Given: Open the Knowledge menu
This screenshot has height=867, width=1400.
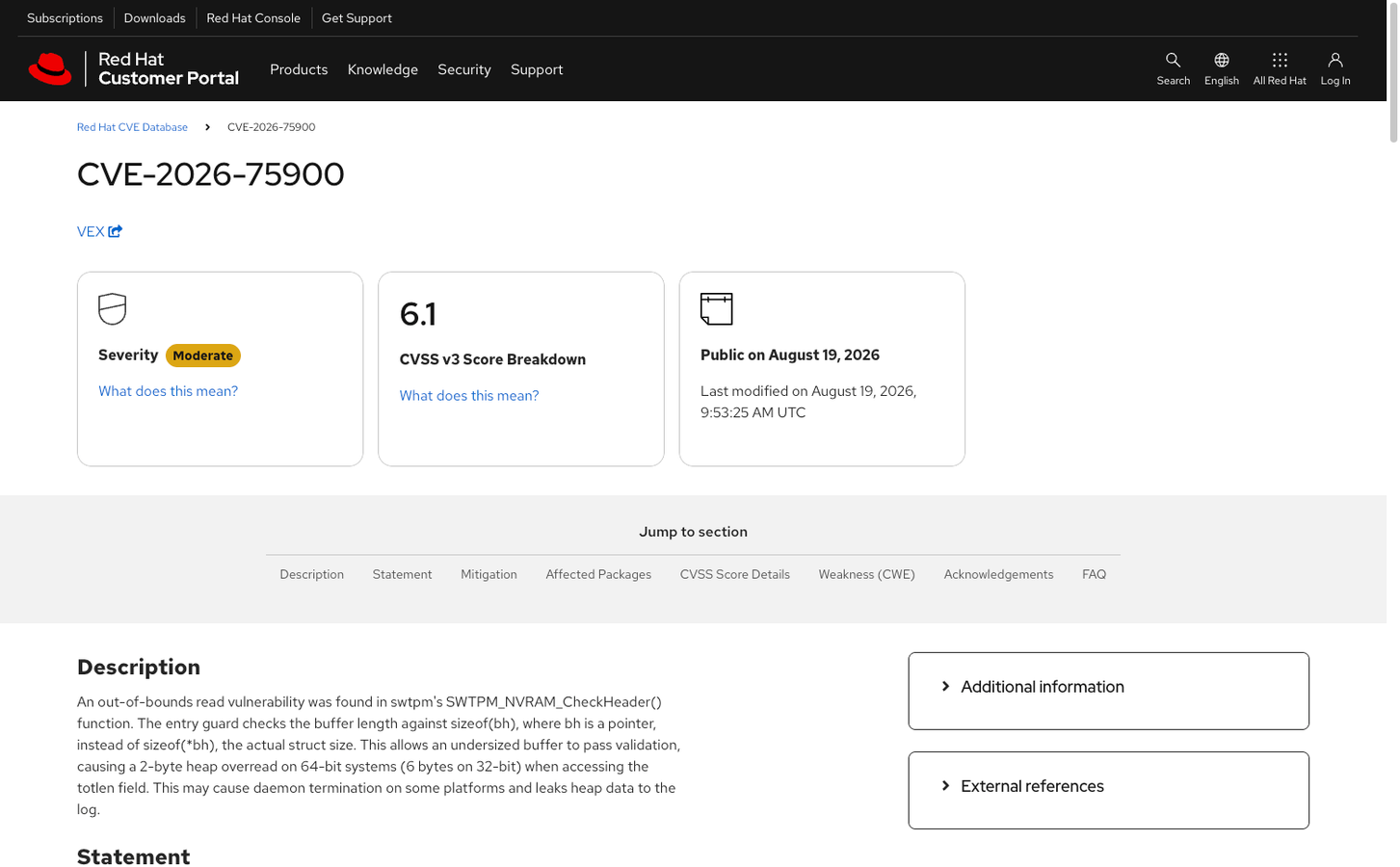Looking at the screenshot, I should (x=383, y=69).
